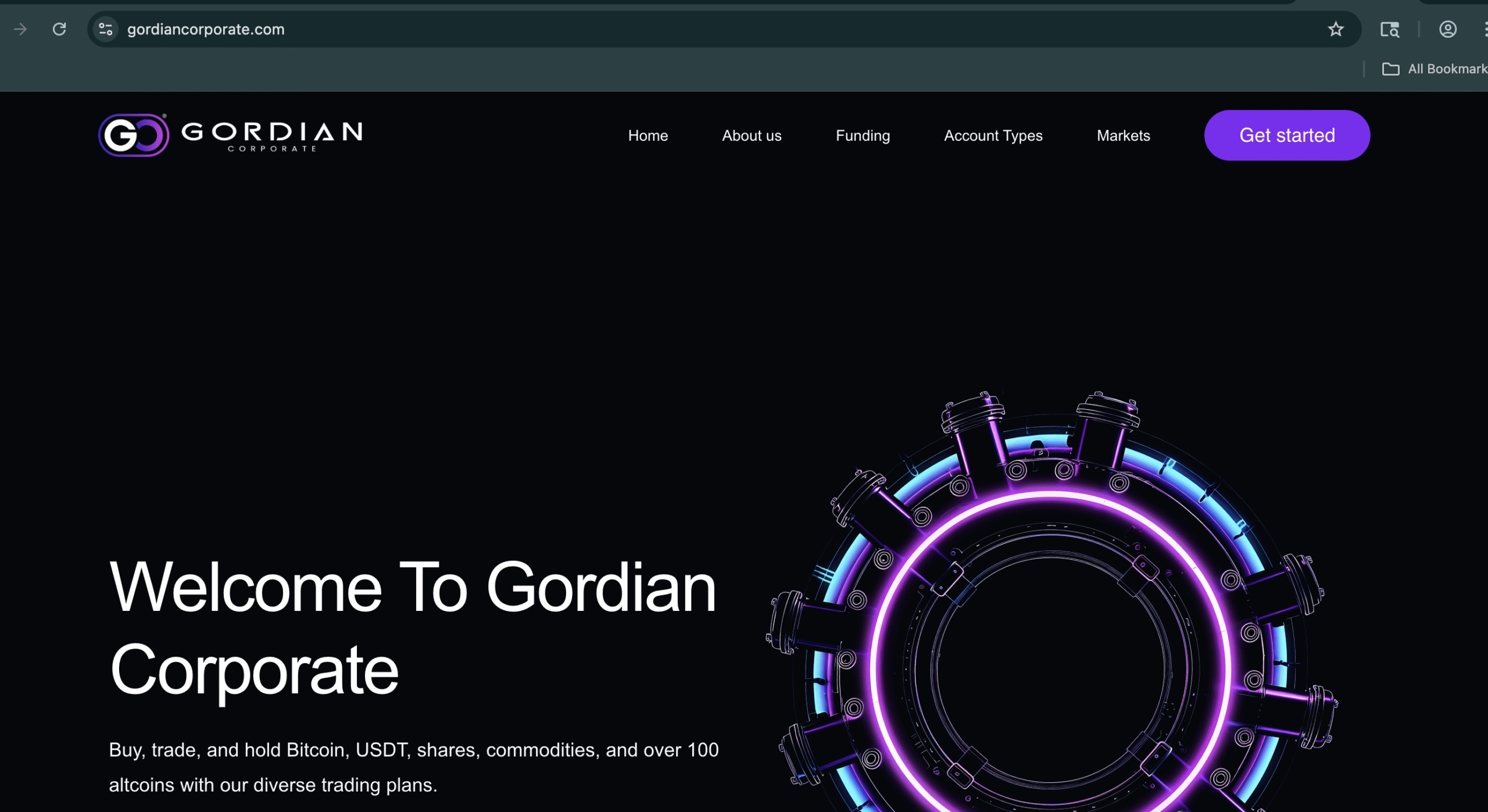Screen dimensions: 1488x812
Task: Reload the Gordian Corporate page
Action: (59, 29)
